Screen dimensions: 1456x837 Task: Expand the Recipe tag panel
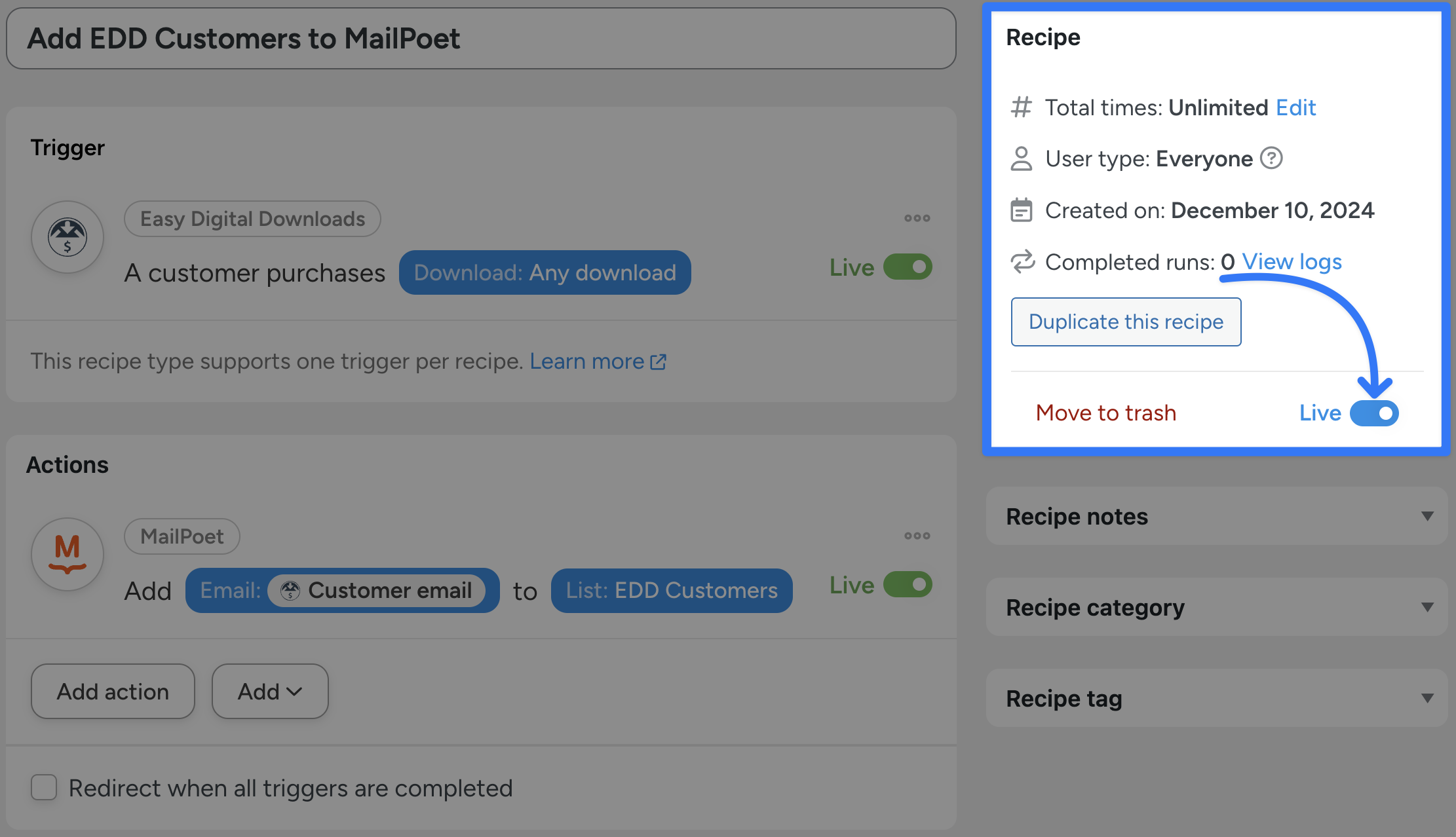point(1427,698)
